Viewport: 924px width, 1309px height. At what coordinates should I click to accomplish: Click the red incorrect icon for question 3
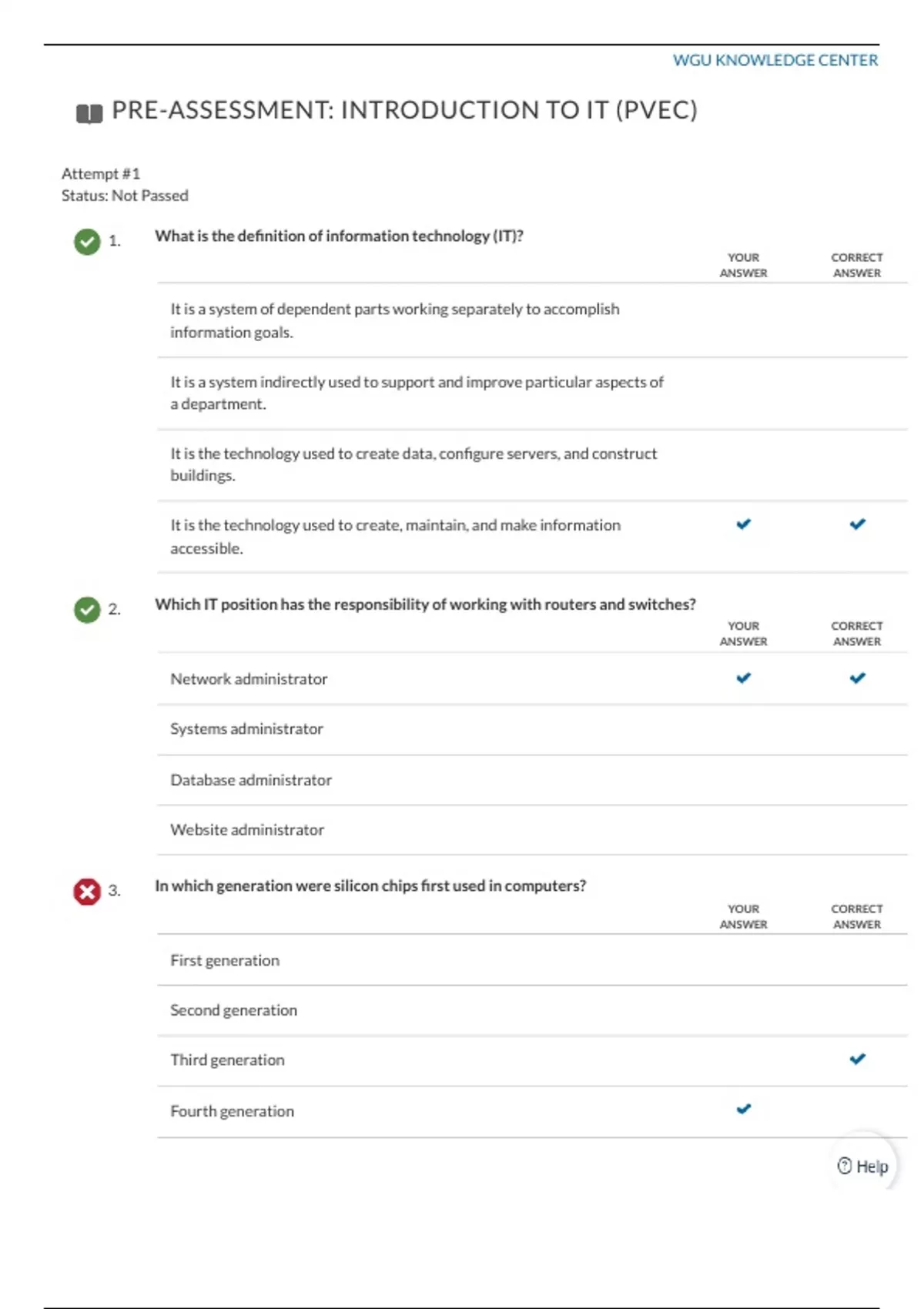coord(87,892)
